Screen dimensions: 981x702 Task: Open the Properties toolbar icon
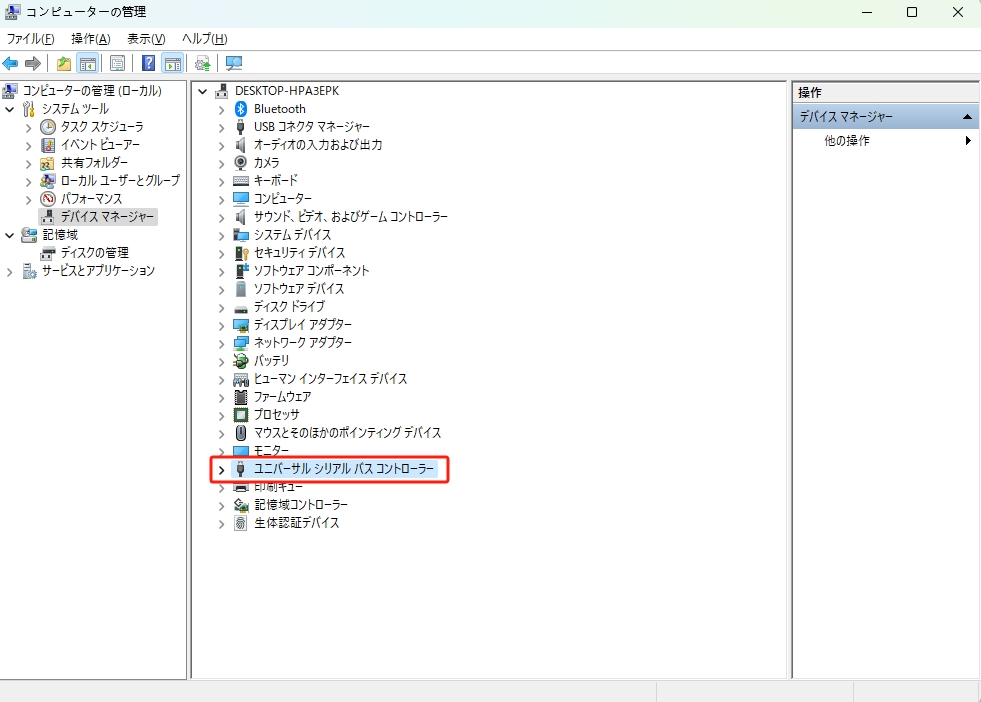118,64
